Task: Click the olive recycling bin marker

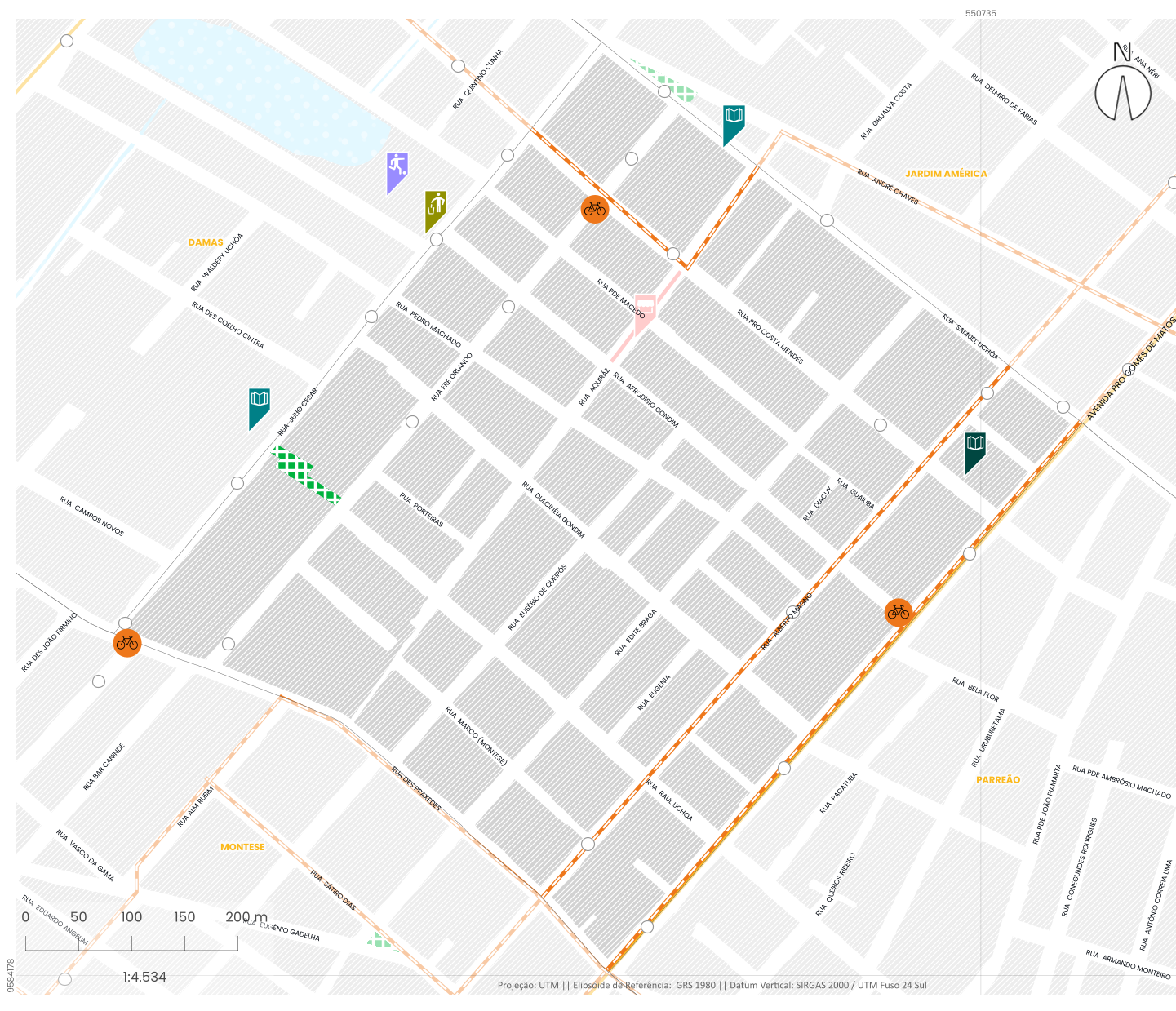Action: [436, 208]
